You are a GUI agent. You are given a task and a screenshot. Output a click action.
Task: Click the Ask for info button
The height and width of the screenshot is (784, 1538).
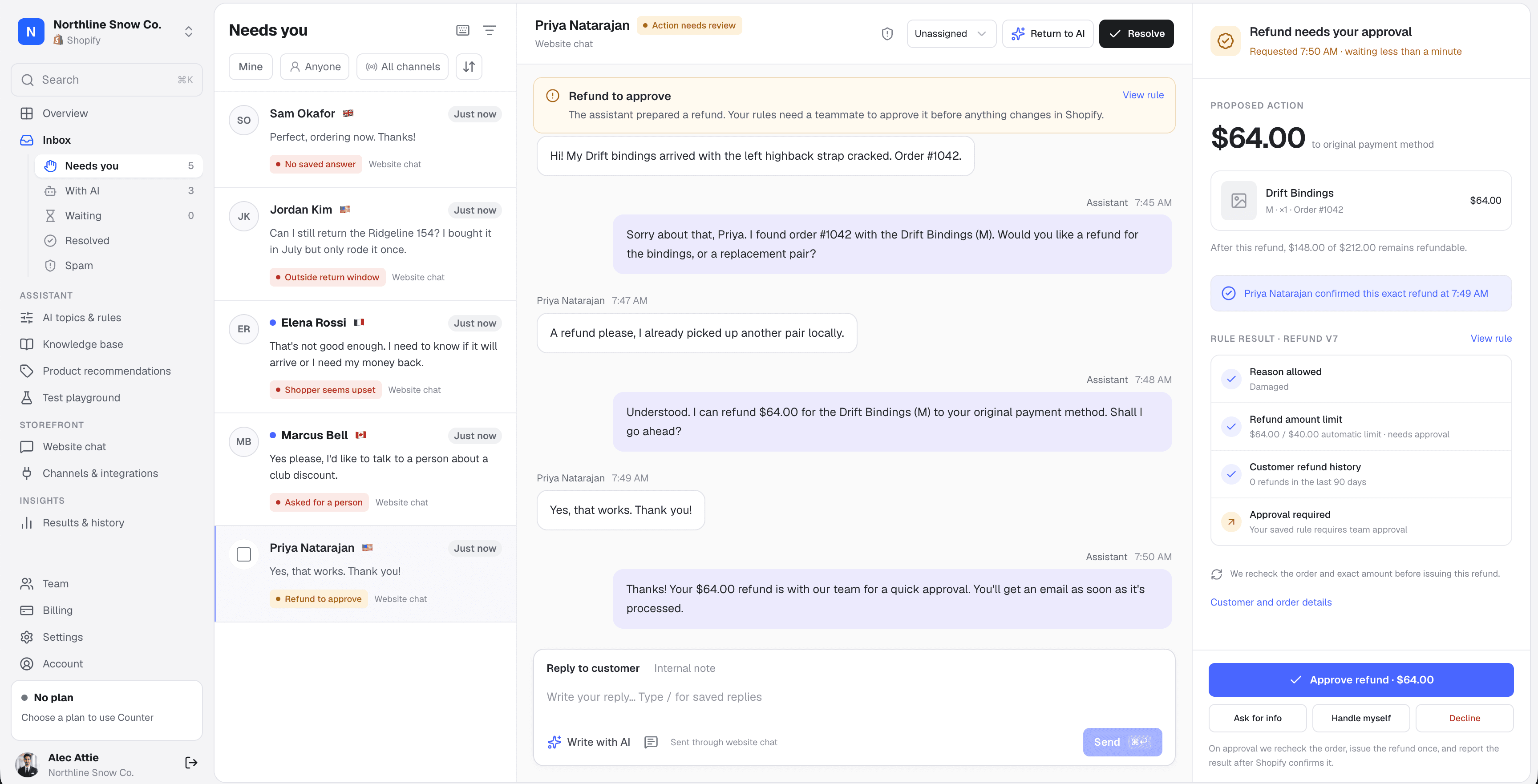point(1257,718)
